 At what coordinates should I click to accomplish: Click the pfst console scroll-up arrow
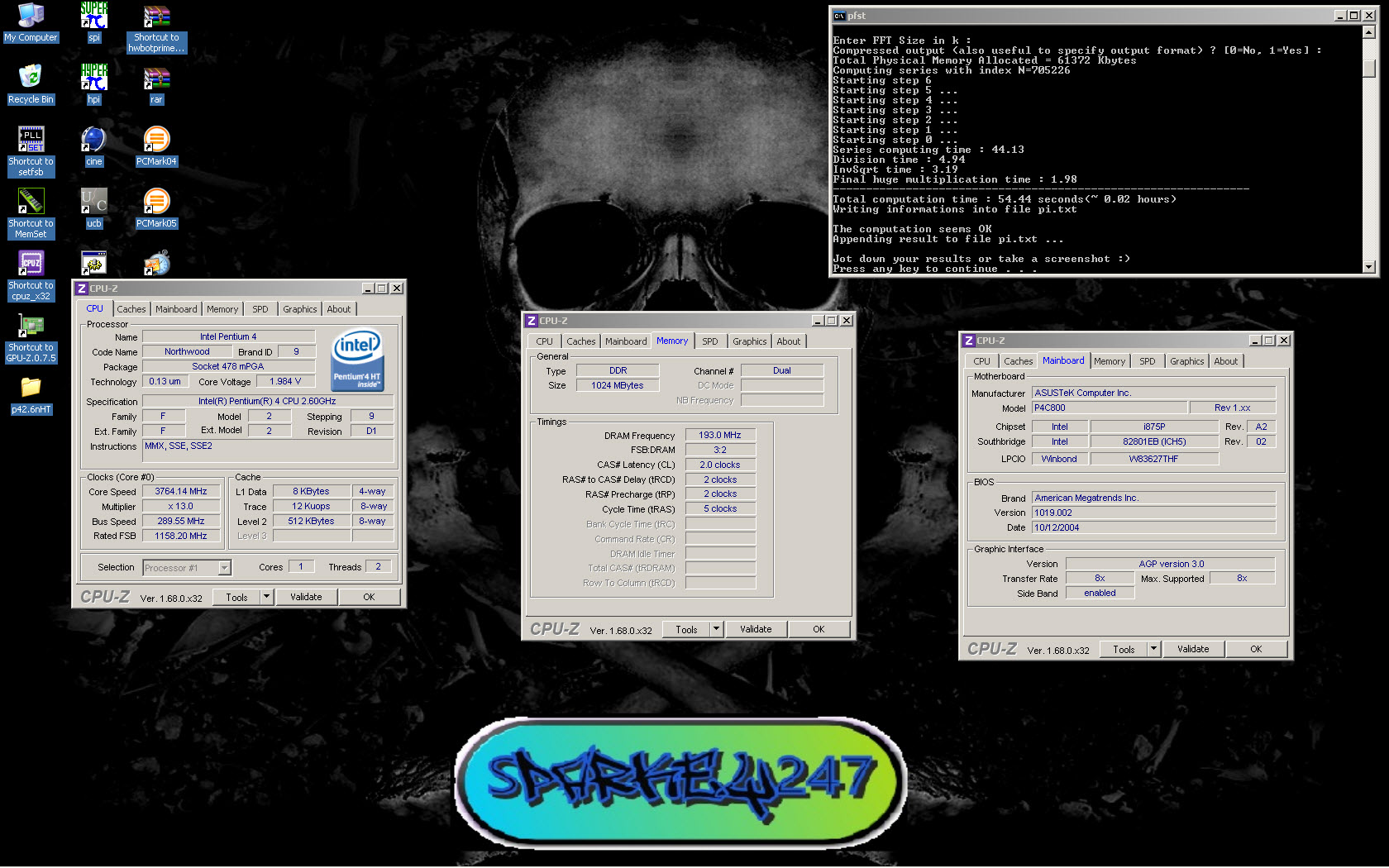point(1369,32)
